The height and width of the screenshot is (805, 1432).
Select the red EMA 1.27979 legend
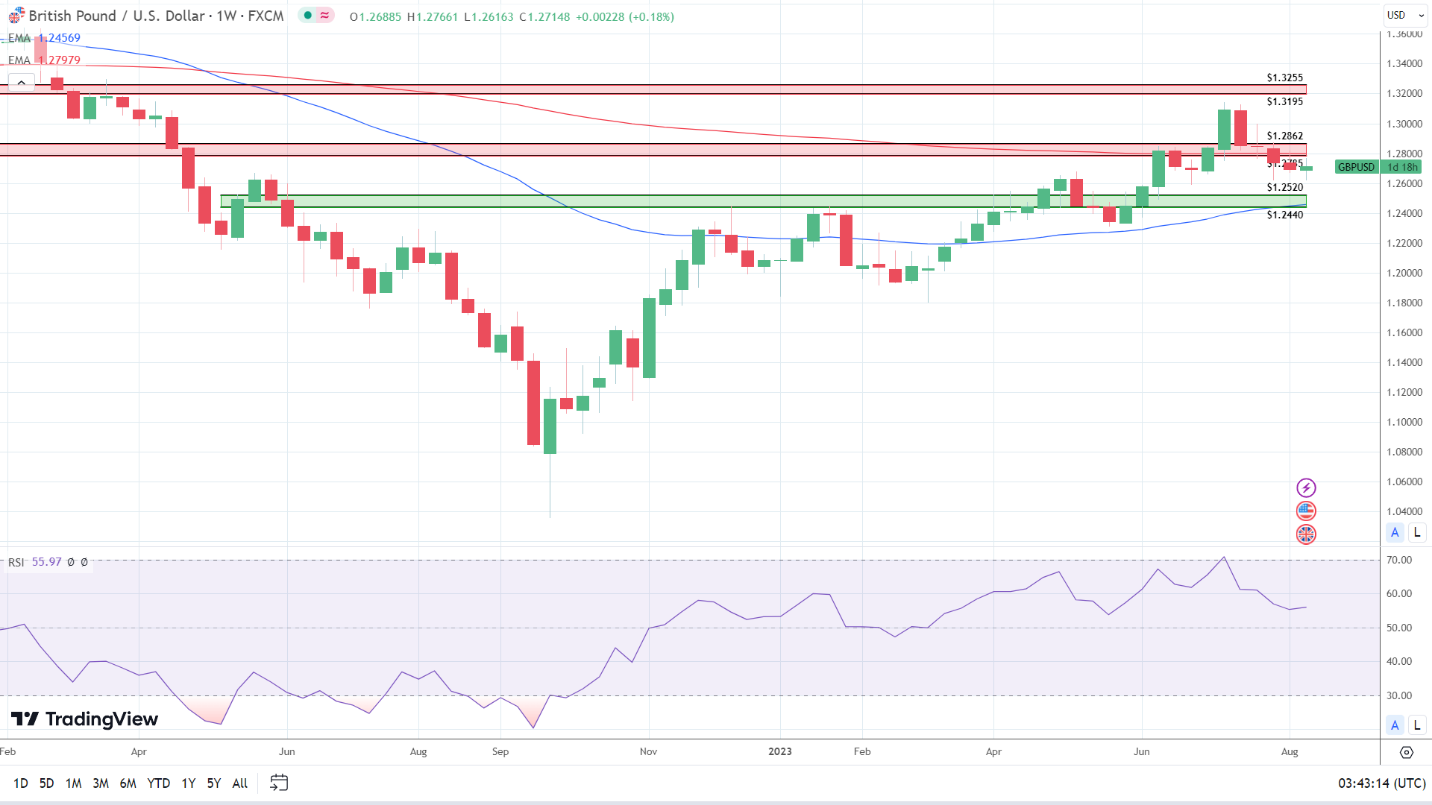click(45, 60)
